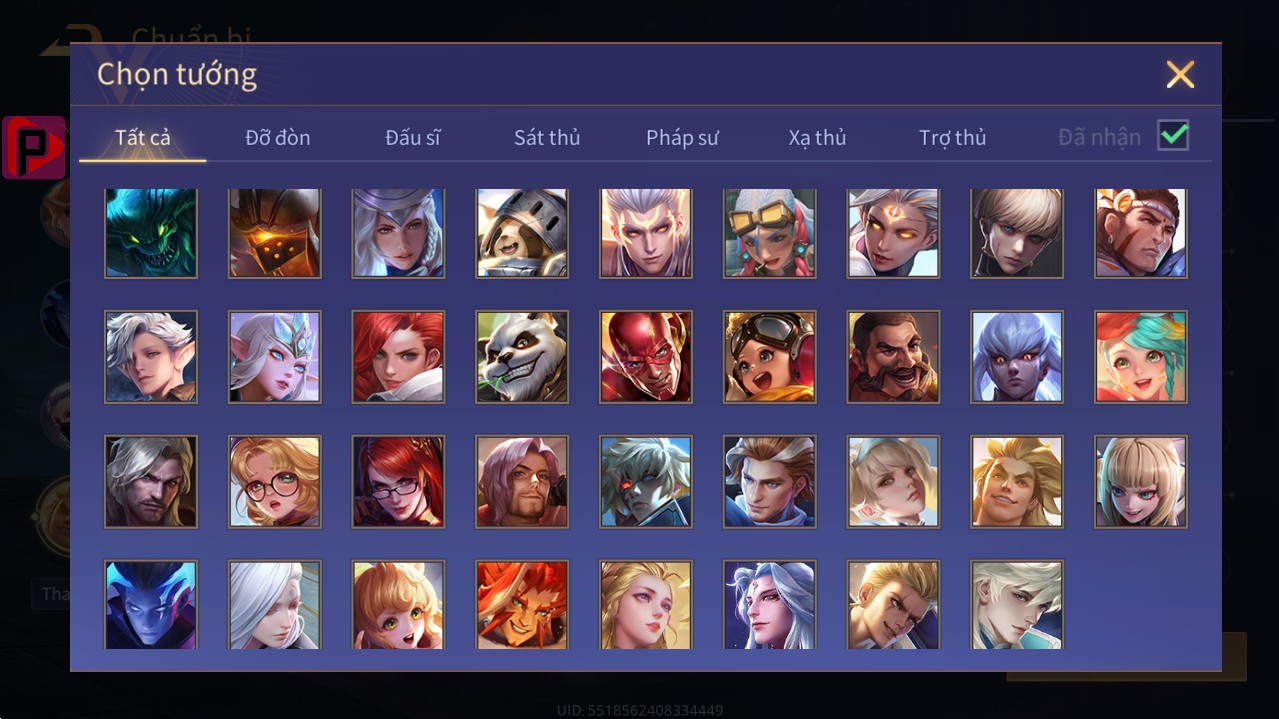Select the purple-skinned girl hero portrait

pyautogui.click(x=1017, y=357)
